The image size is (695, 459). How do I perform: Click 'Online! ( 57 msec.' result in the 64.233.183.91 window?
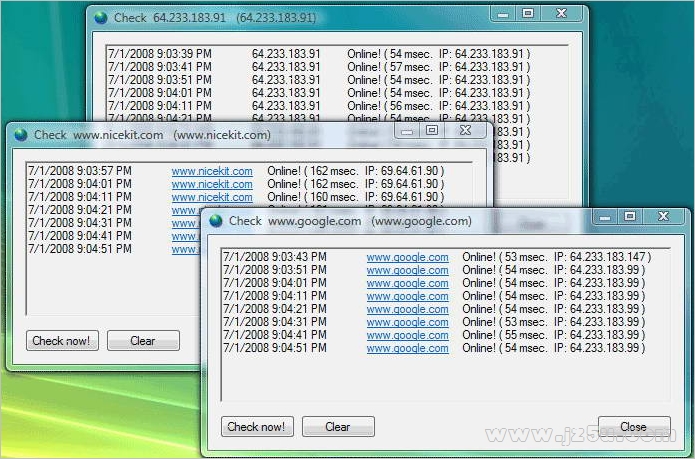point(390,67)
